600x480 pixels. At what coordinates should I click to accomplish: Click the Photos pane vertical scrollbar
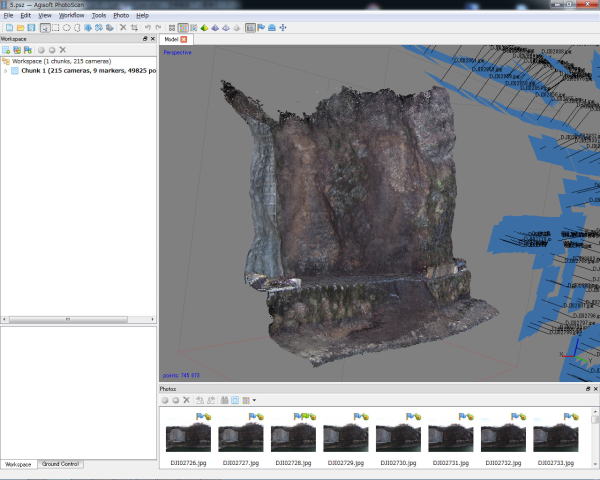(x=595, y=438)
